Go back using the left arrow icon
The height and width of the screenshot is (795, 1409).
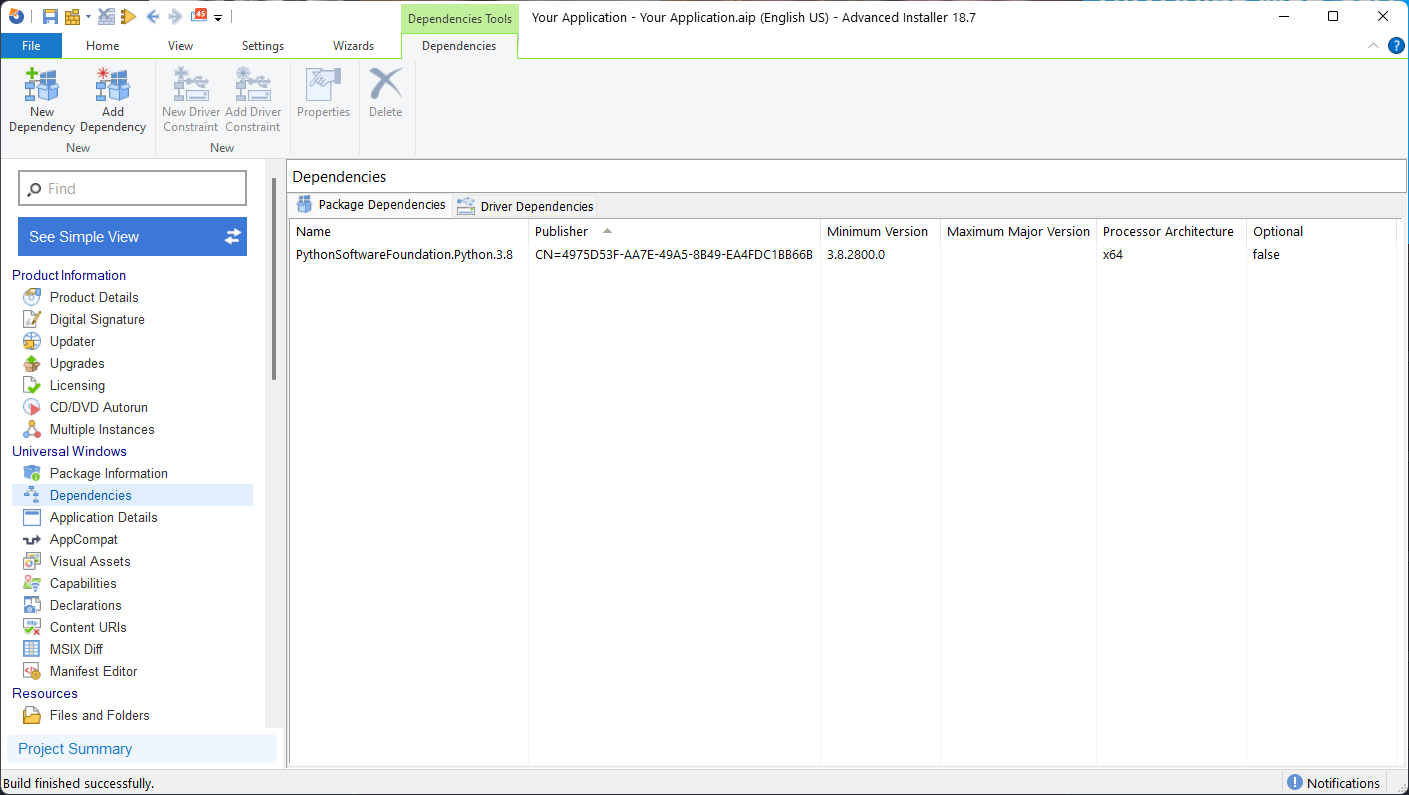[153, 16]
